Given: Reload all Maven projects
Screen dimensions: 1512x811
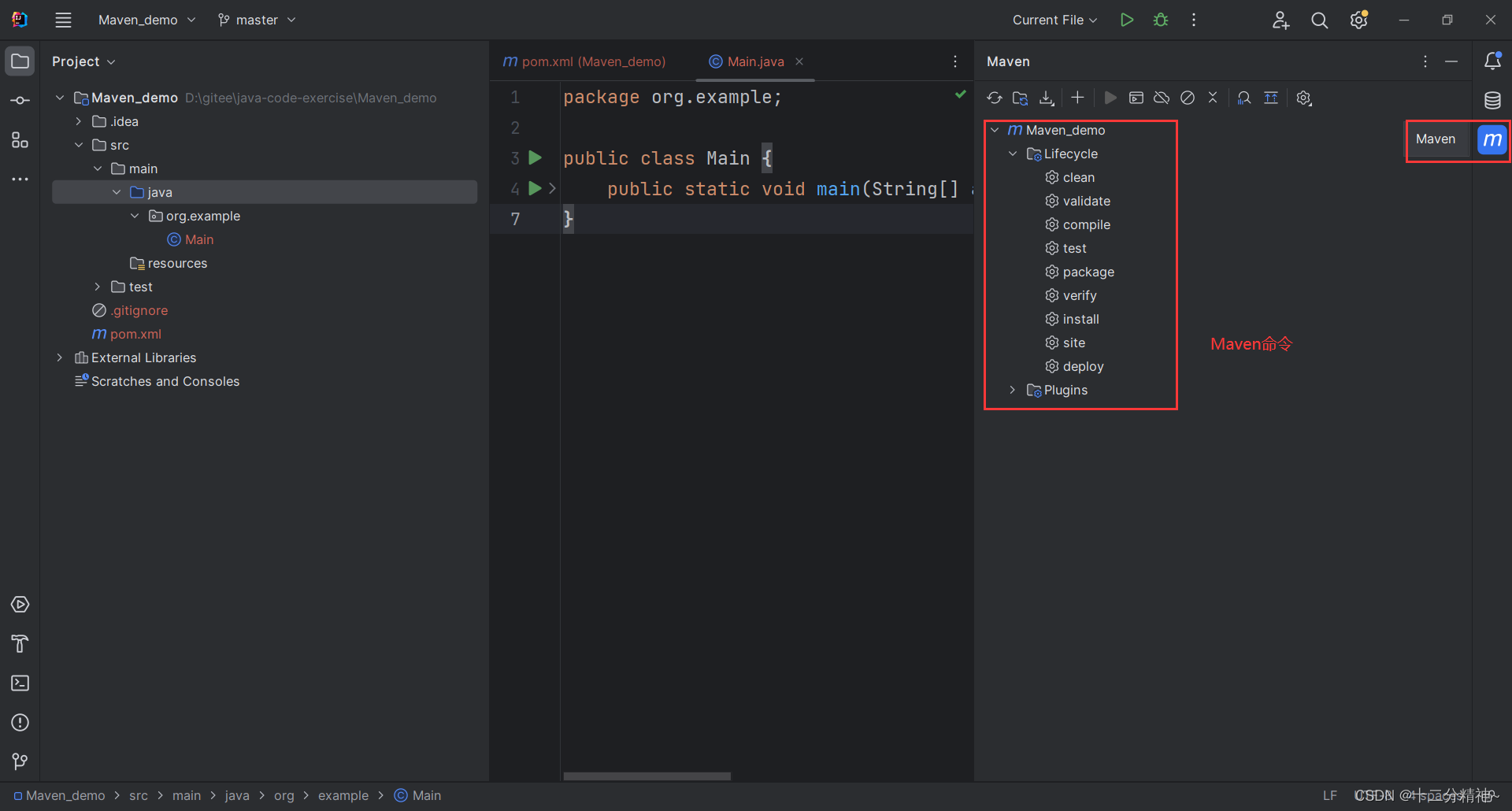Looking at the screenshot, I should [995, 98].
